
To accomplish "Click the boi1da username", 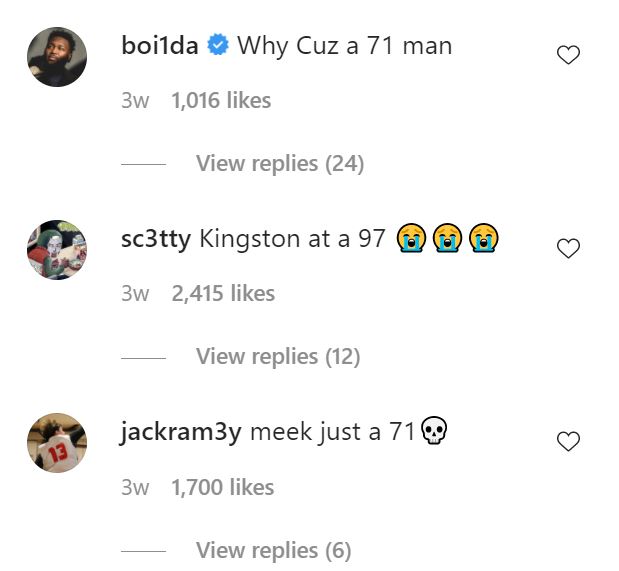I will click(159, 45).
